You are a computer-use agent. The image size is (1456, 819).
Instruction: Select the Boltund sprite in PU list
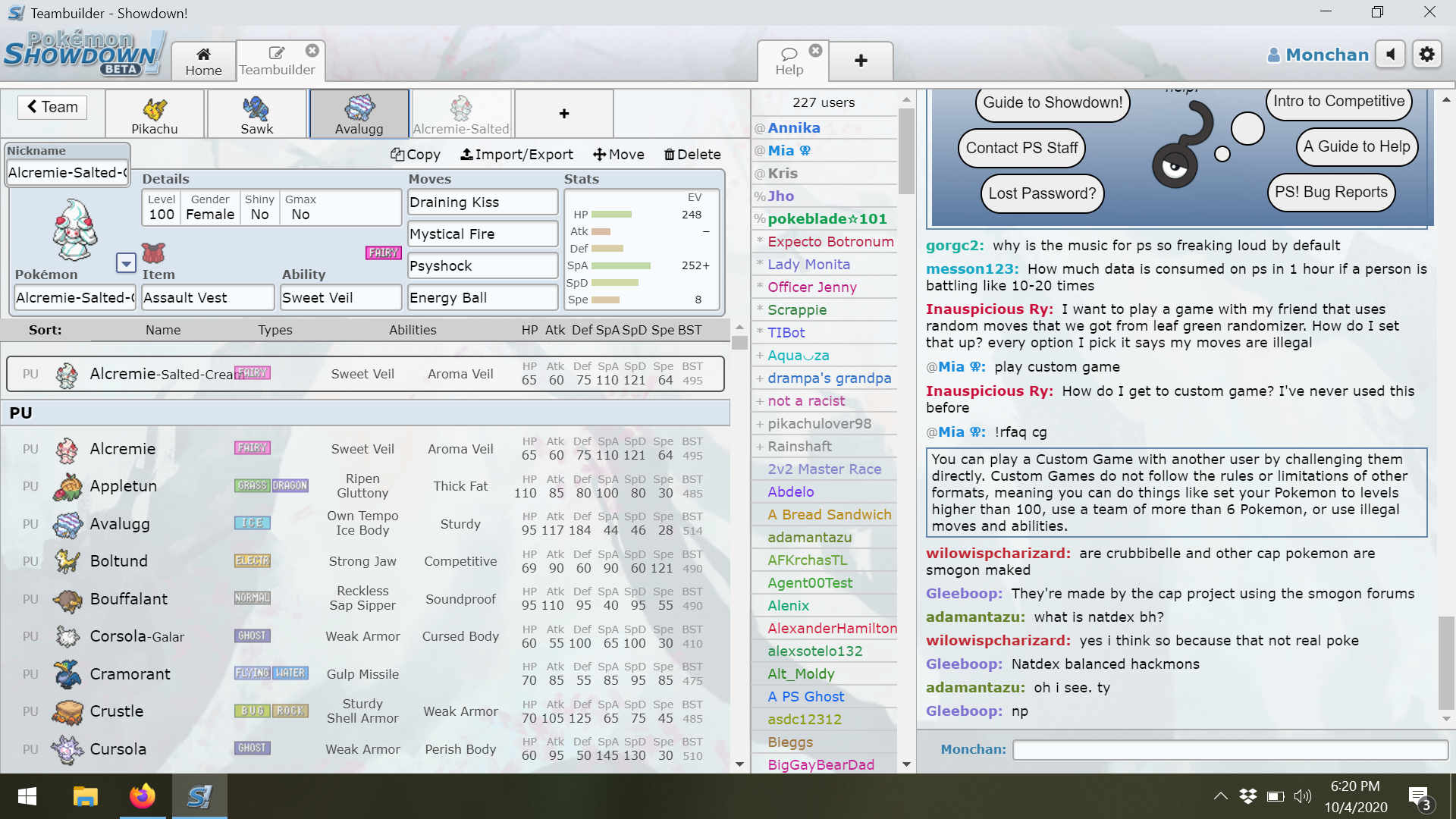coord(67,561)
